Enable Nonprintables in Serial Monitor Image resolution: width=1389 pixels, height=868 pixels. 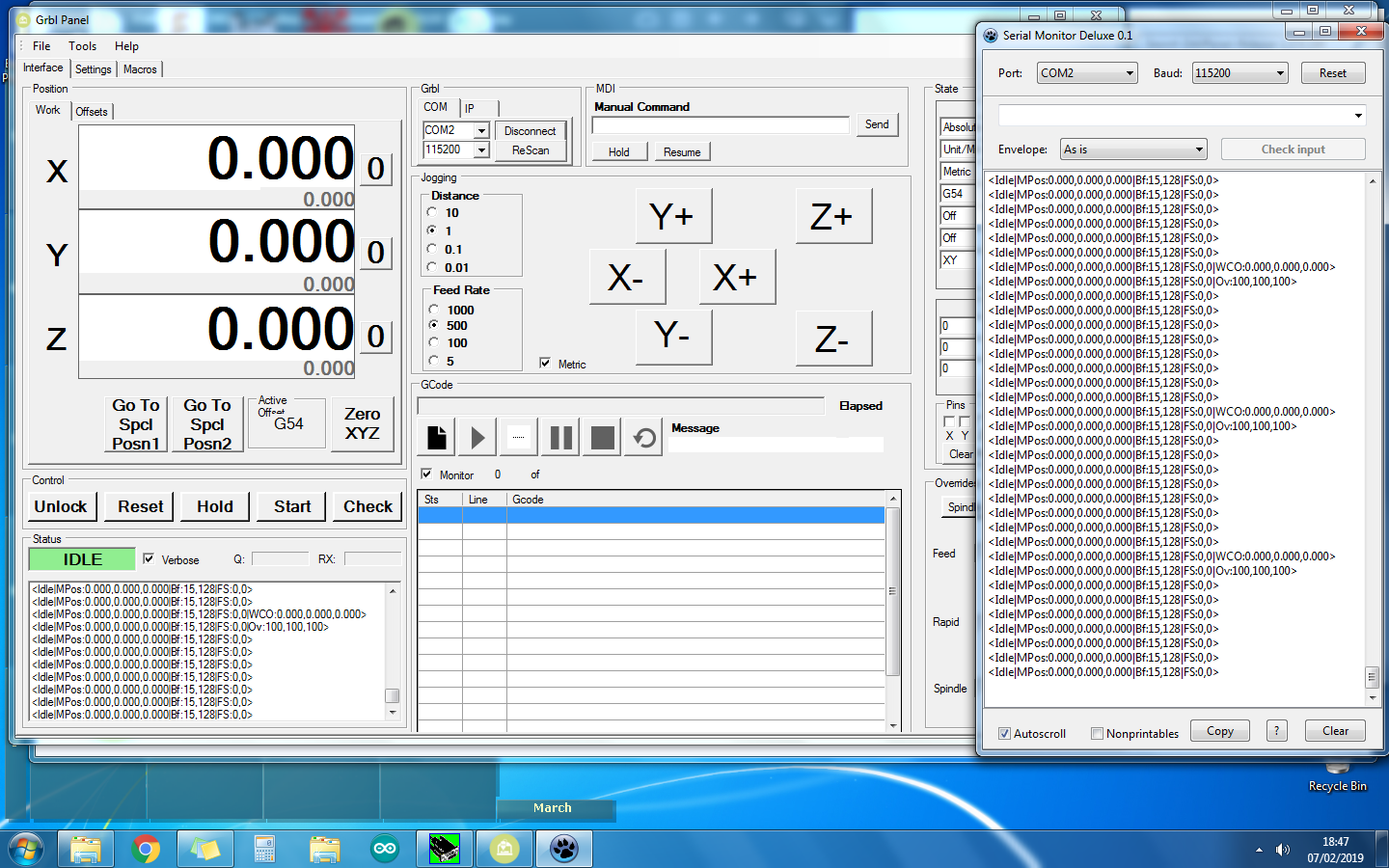(1097, 733)
